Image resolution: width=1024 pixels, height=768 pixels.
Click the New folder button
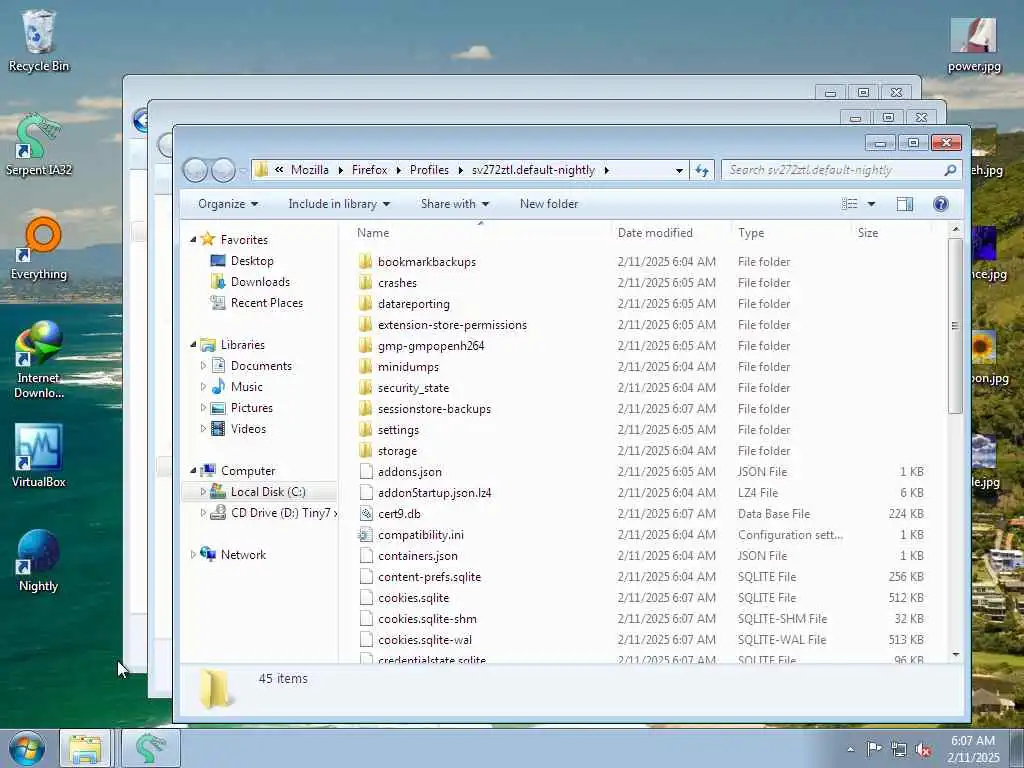(549, 204)
